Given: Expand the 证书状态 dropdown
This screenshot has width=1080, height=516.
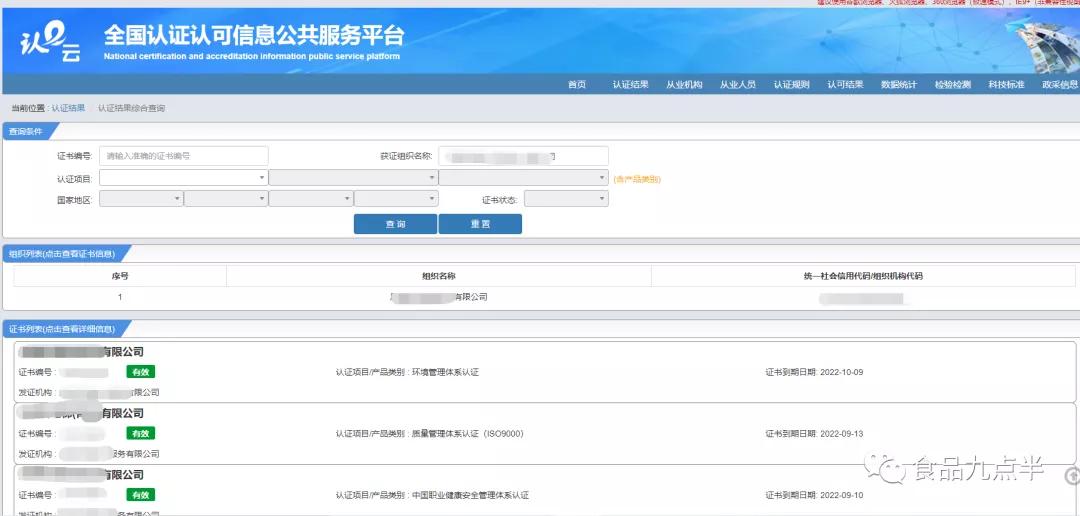Looking at the screenshot, I should coord(566,199).
